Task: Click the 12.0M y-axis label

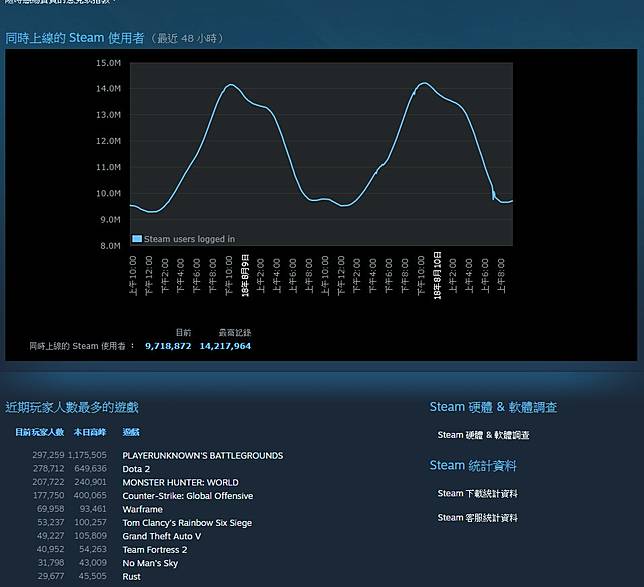Action: coord(108,141)
